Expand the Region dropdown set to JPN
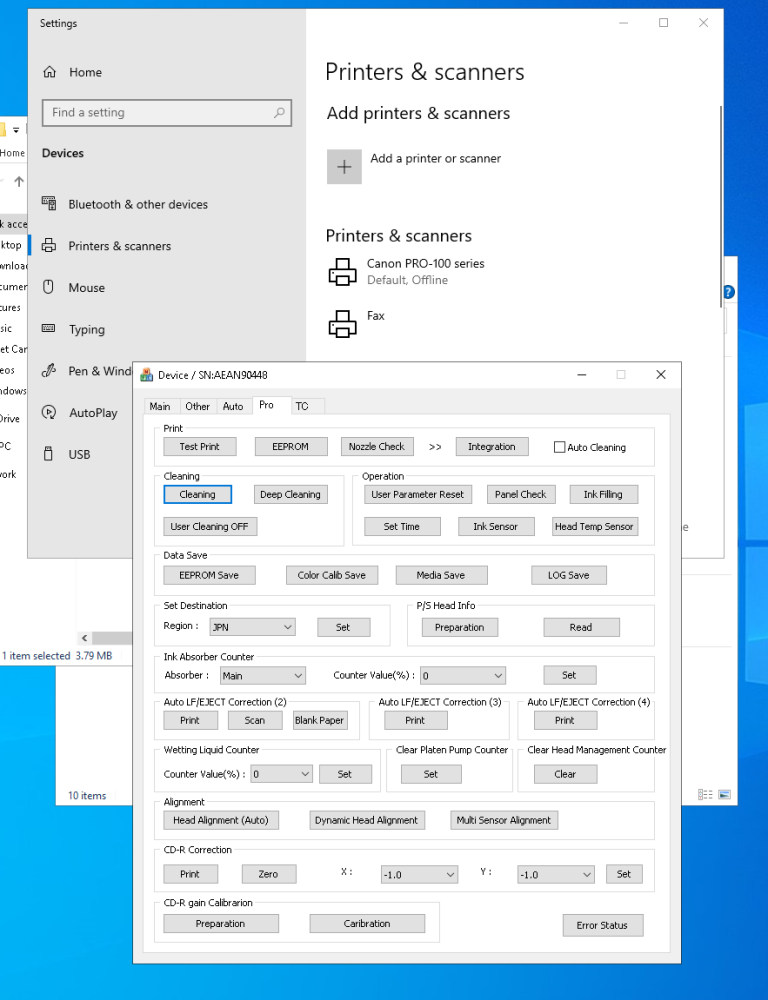The image size is (768, 1000). click(x=252, y=627)
